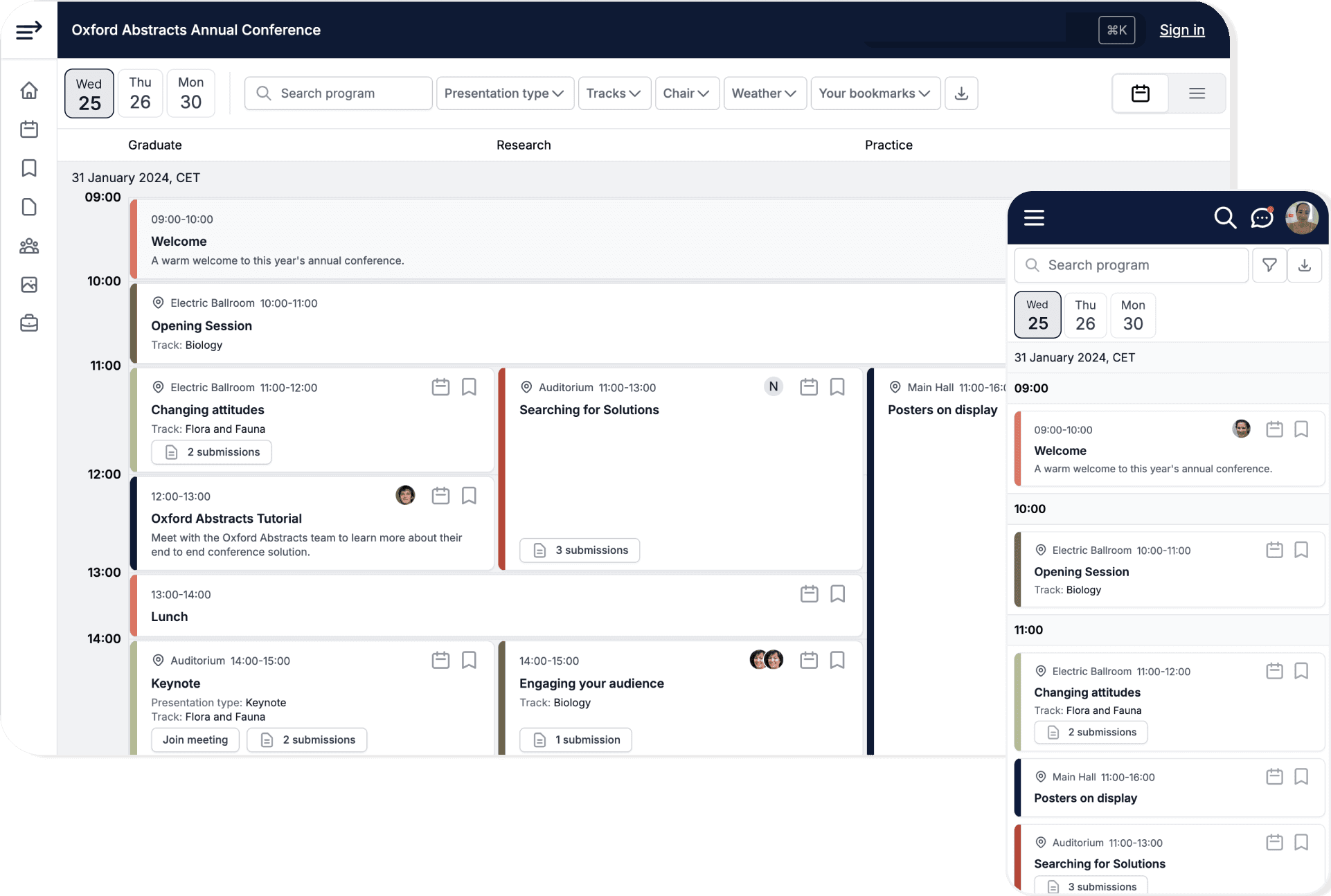Click the home icon in sidebar

click(x=29, y=91)
